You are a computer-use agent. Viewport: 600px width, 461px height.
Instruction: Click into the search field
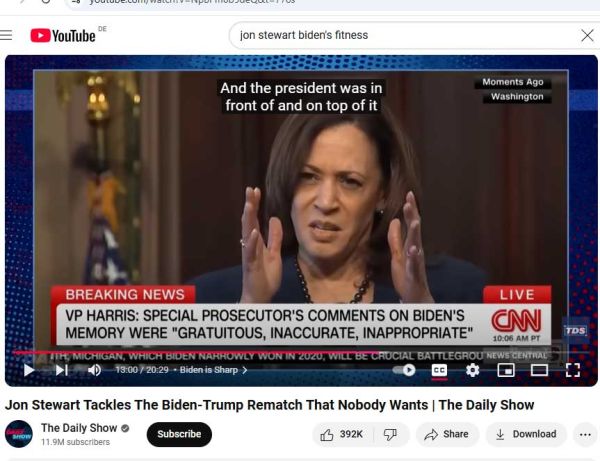(x=404, y=35)
